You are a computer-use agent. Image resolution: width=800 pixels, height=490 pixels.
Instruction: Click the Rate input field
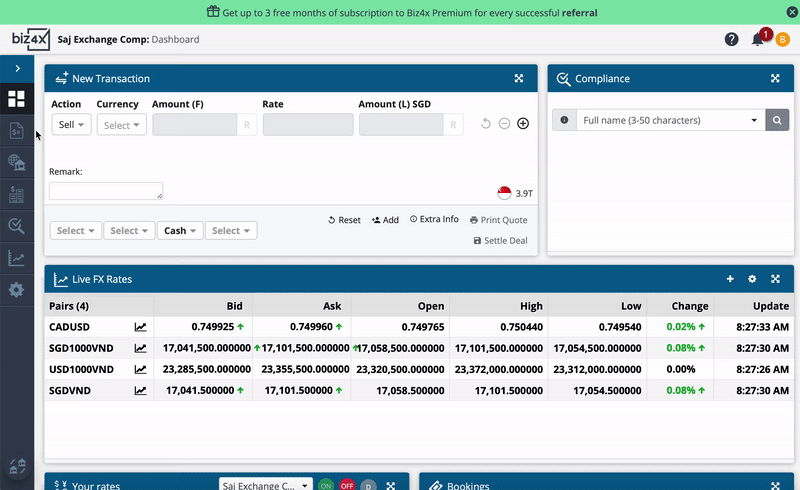coord(308,125)
